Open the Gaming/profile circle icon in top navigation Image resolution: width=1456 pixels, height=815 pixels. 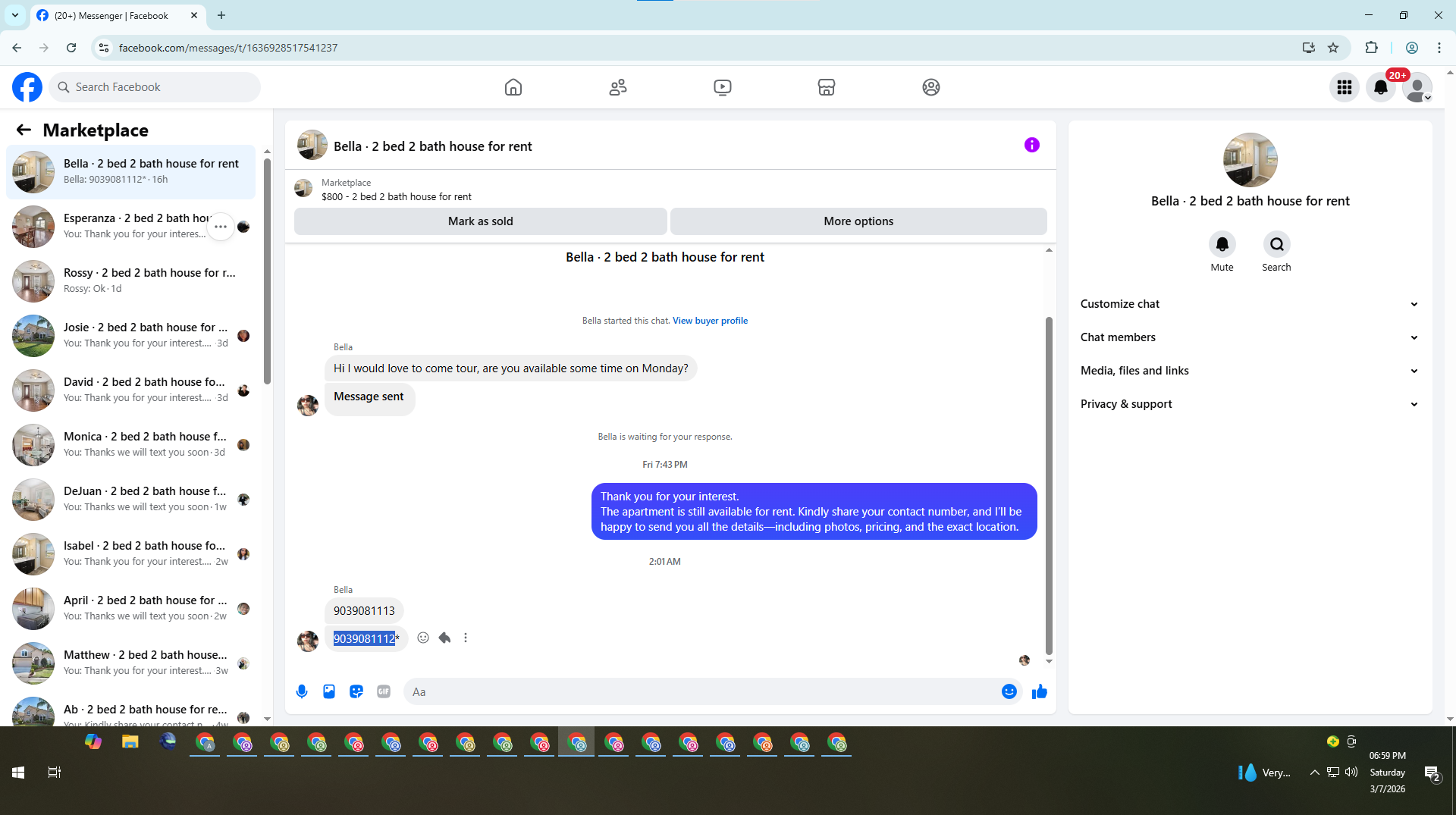coord(931,87)
